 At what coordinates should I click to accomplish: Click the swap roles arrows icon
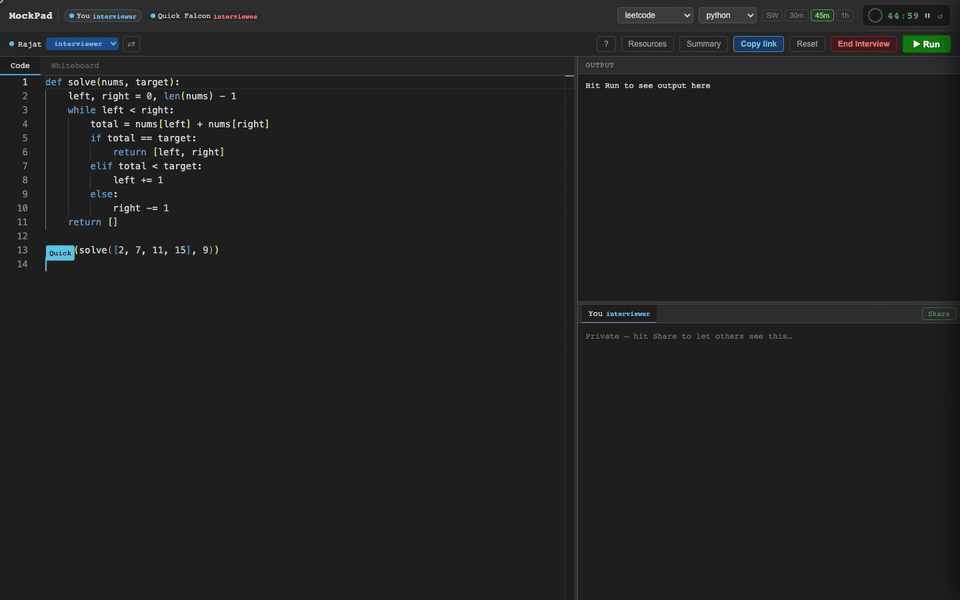(x=131, y=44)
